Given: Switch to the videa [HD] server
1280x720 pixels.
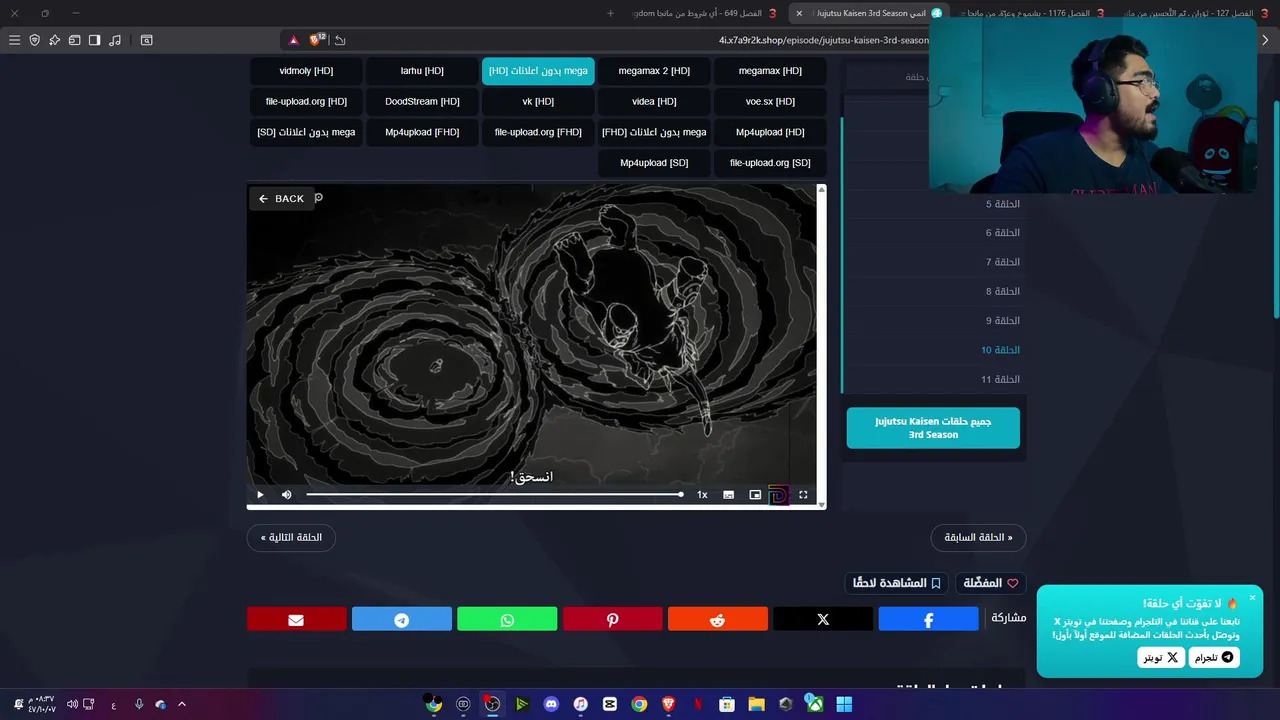Looking at the screenshot, I should [654, 102].
